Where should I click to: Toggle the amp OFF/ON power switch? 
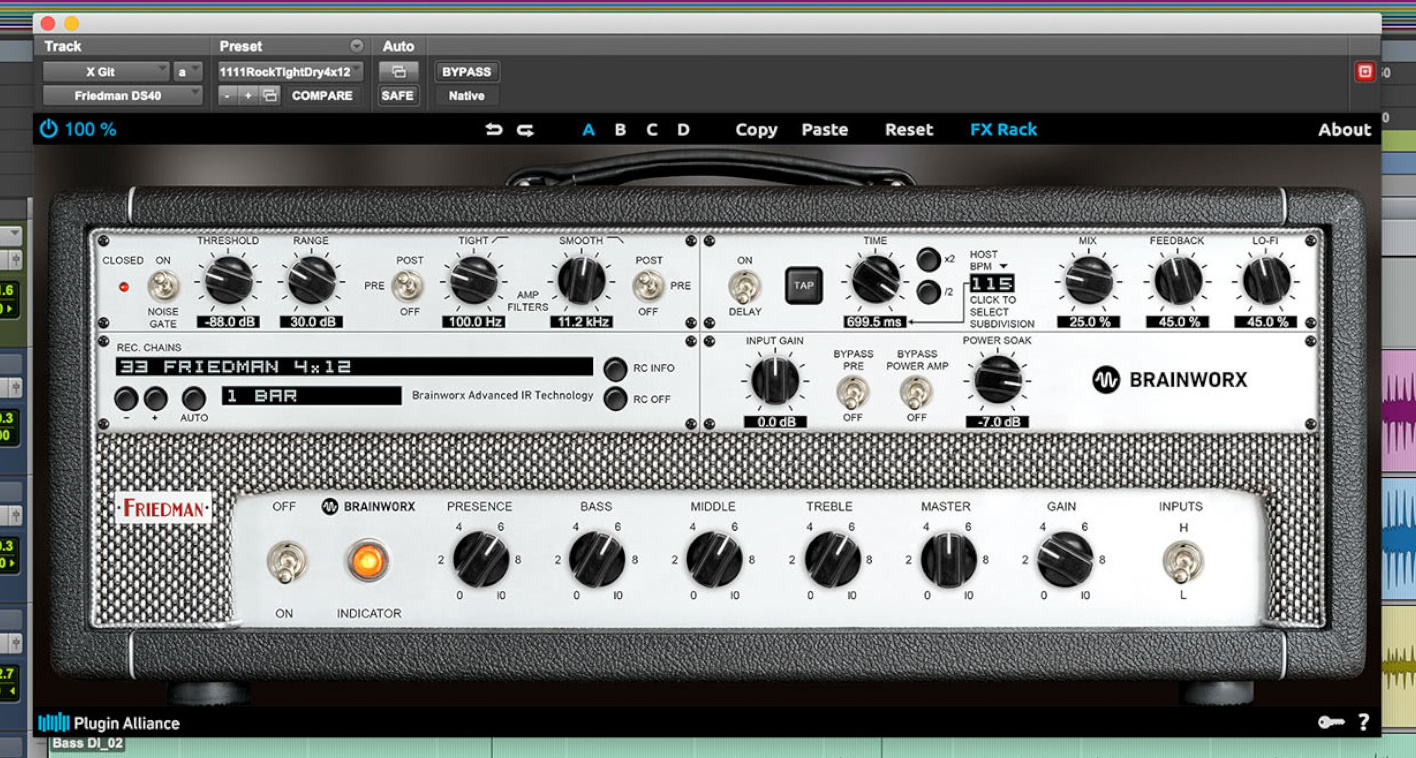pos(286,562)
